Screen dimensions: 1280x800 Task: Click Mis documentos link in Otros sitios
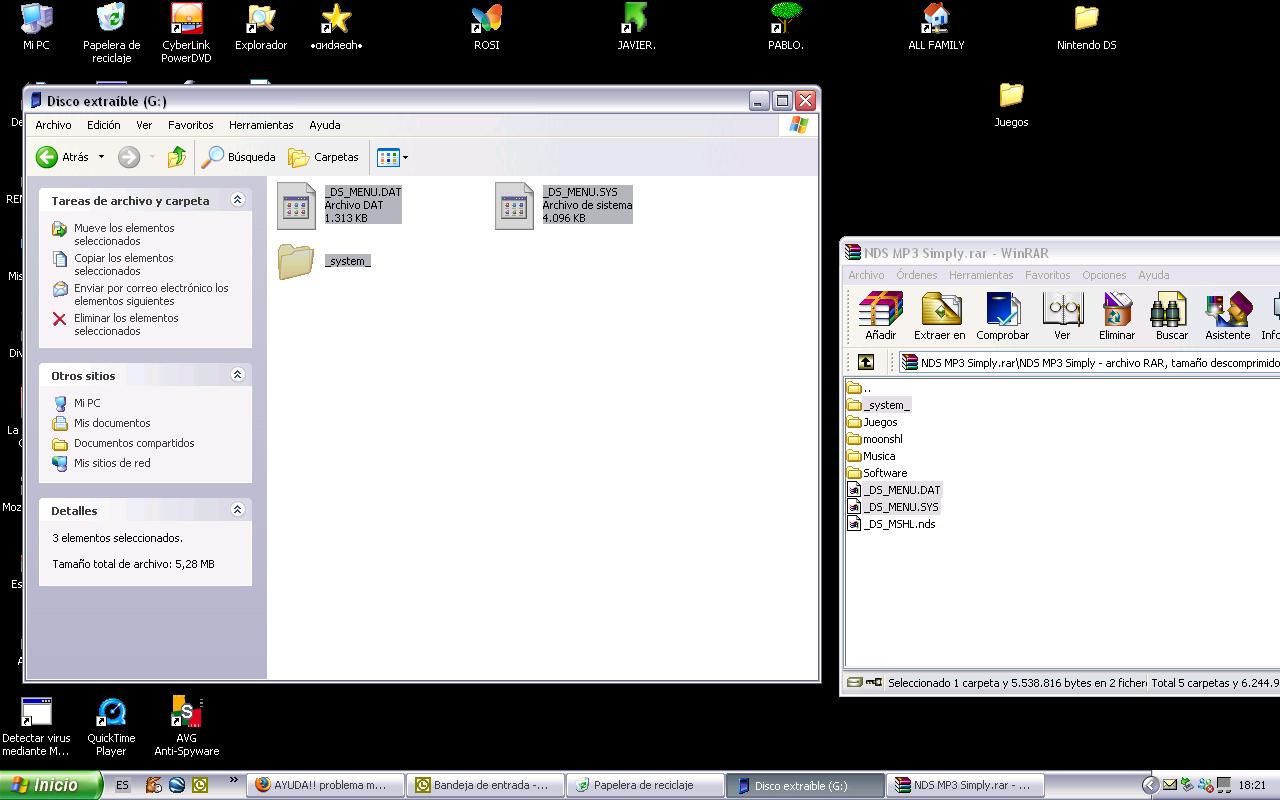112,423
